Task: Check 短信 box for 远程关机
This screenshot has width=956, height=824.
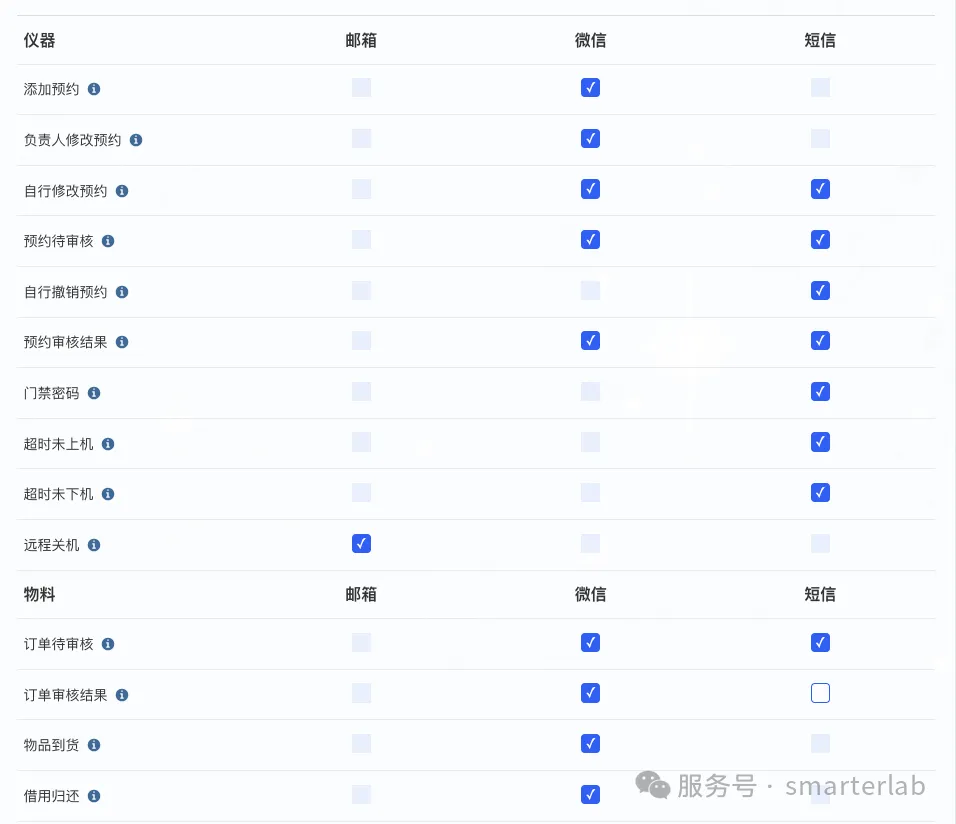Action: tap(820, 543)
